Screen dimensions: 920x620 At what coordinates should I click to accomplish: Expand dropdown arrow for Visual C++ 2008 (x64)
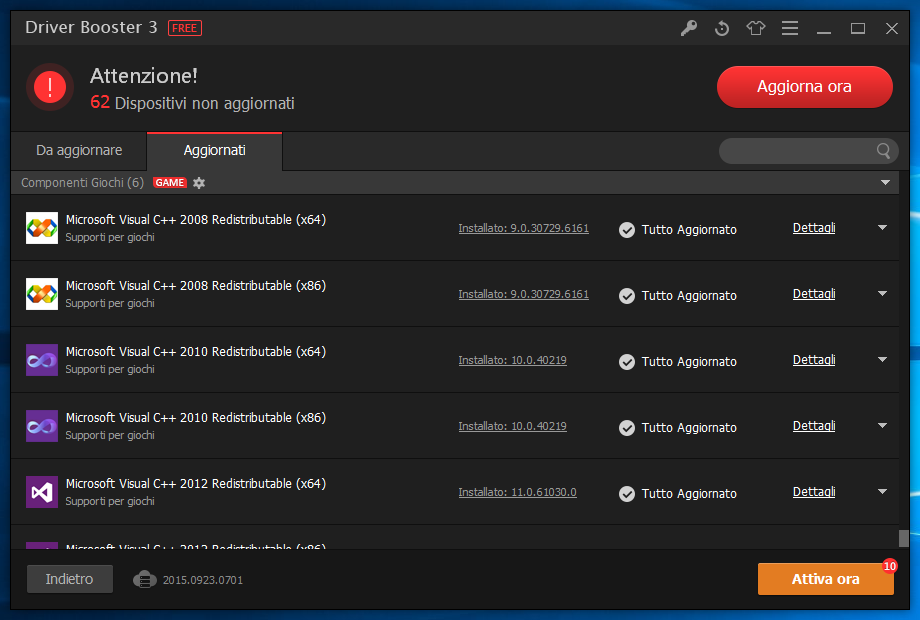882,228
